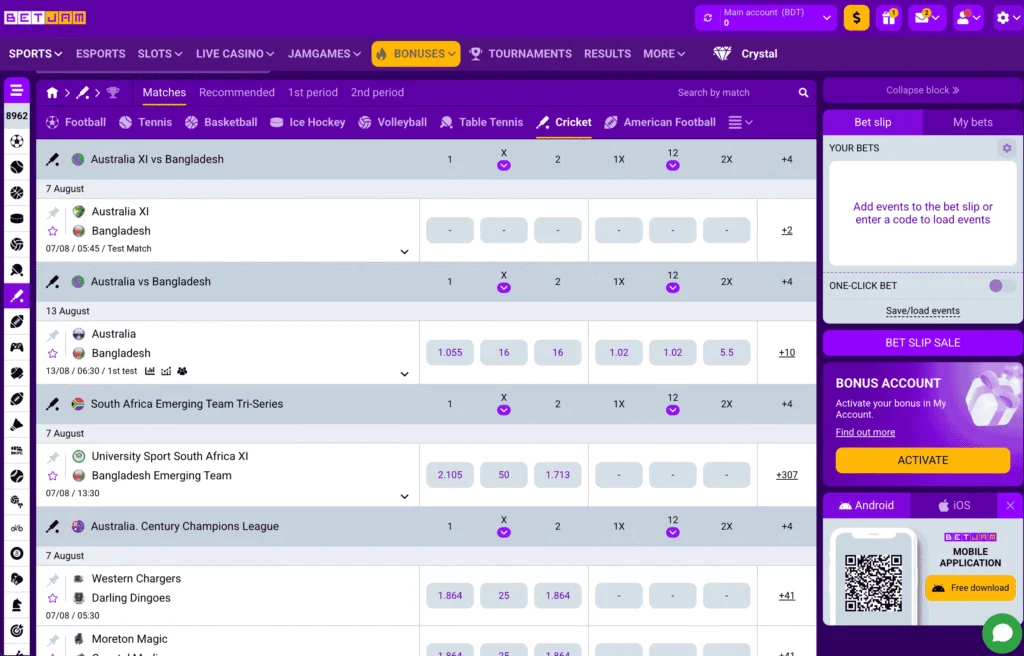Favorite Western Chargers vs Darling Dingoes

(53, 597)
